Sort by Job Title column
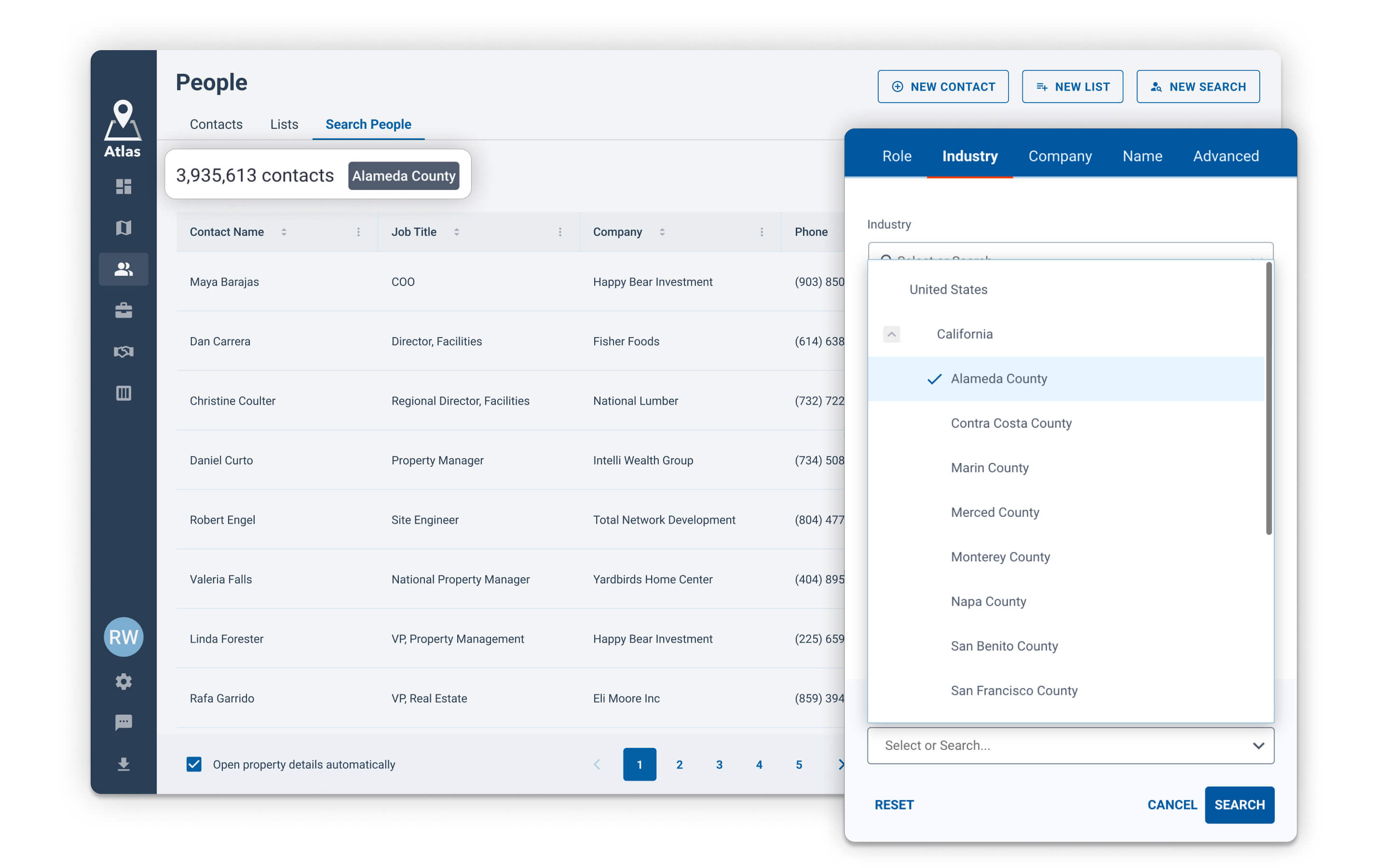The image size is (1389, 868). point(456,232)
